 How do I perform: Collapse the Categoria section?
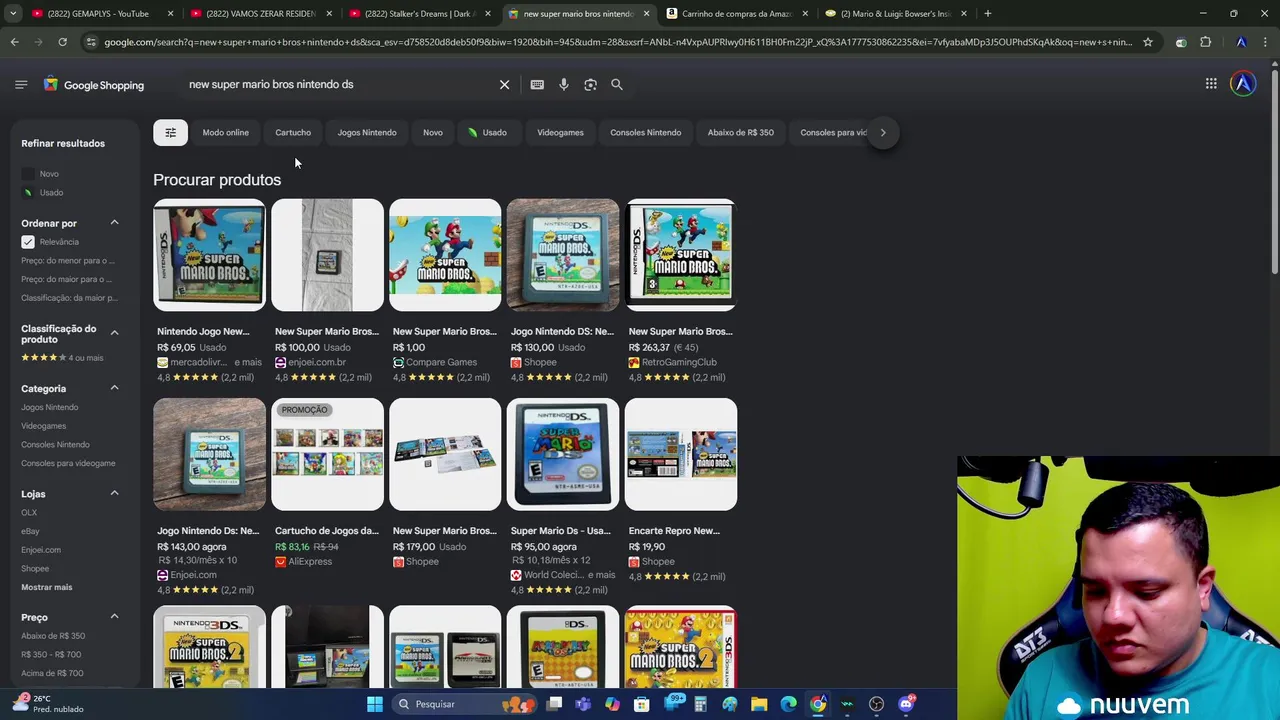tap(114, 387)
